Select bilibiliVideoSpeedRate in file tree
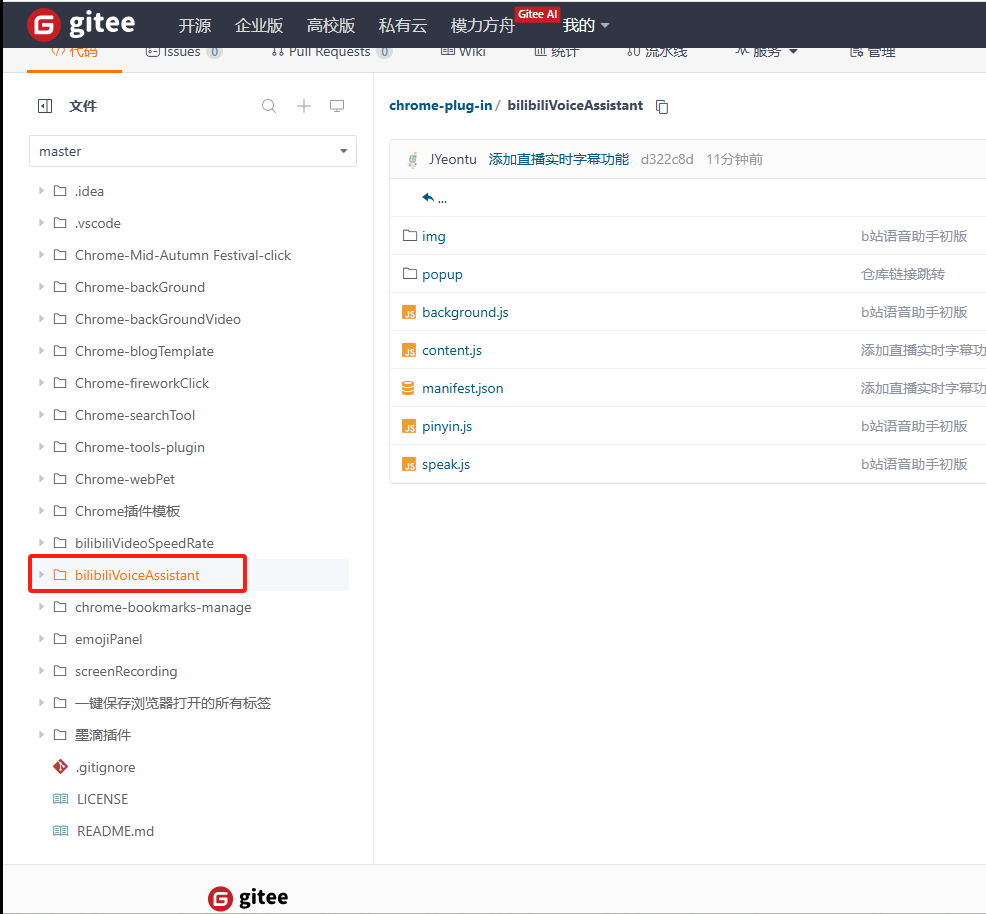 144,543
